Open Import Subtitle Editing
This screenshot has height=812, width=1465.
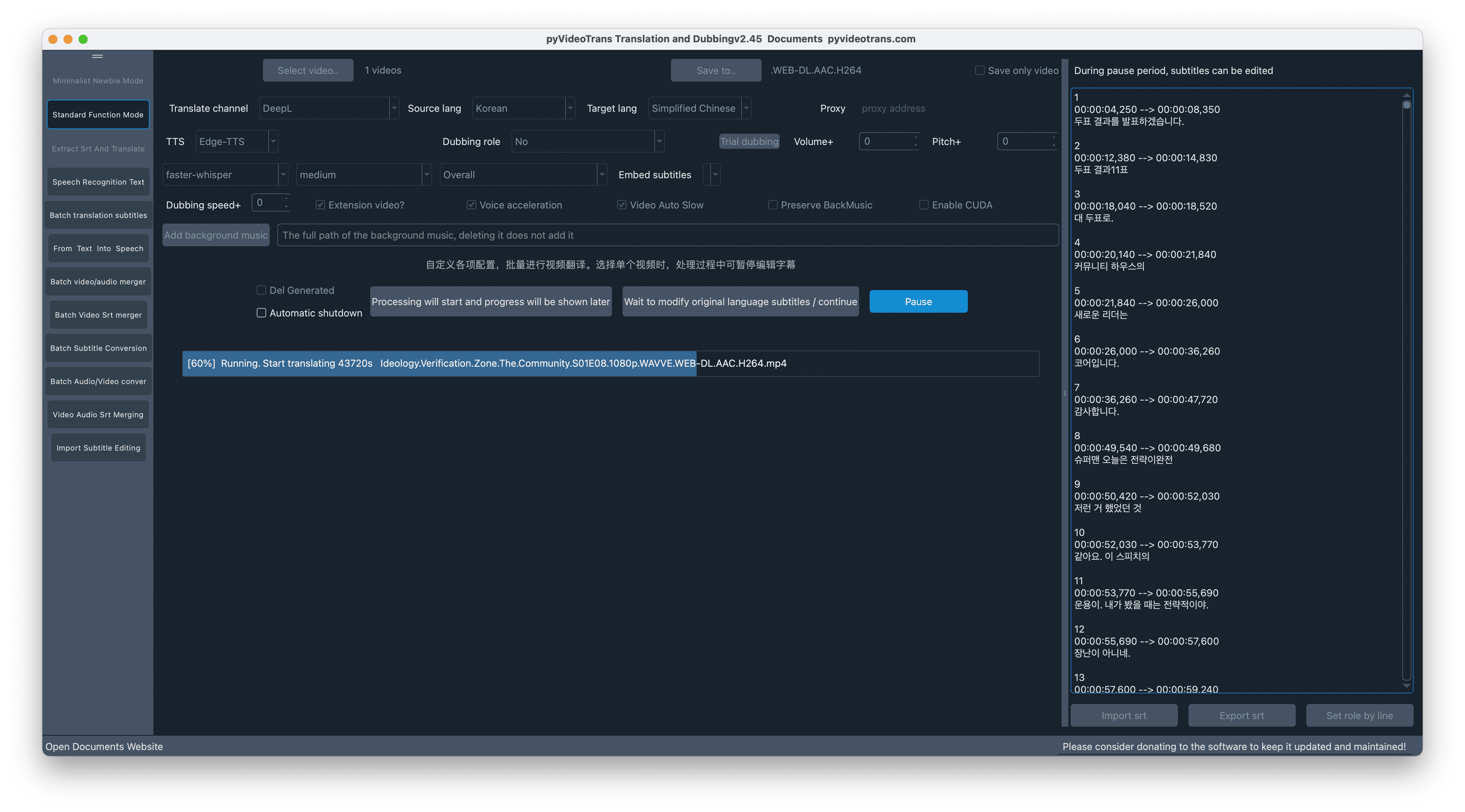(x=98, y=448)
